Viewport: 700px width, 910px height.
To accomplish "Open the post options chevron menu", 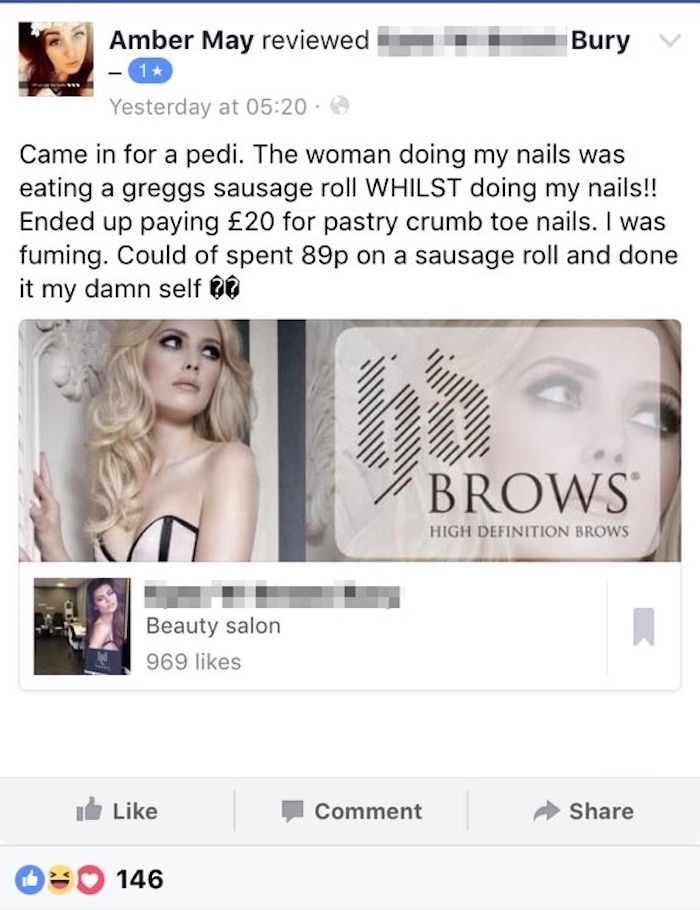I will point(669,41).
